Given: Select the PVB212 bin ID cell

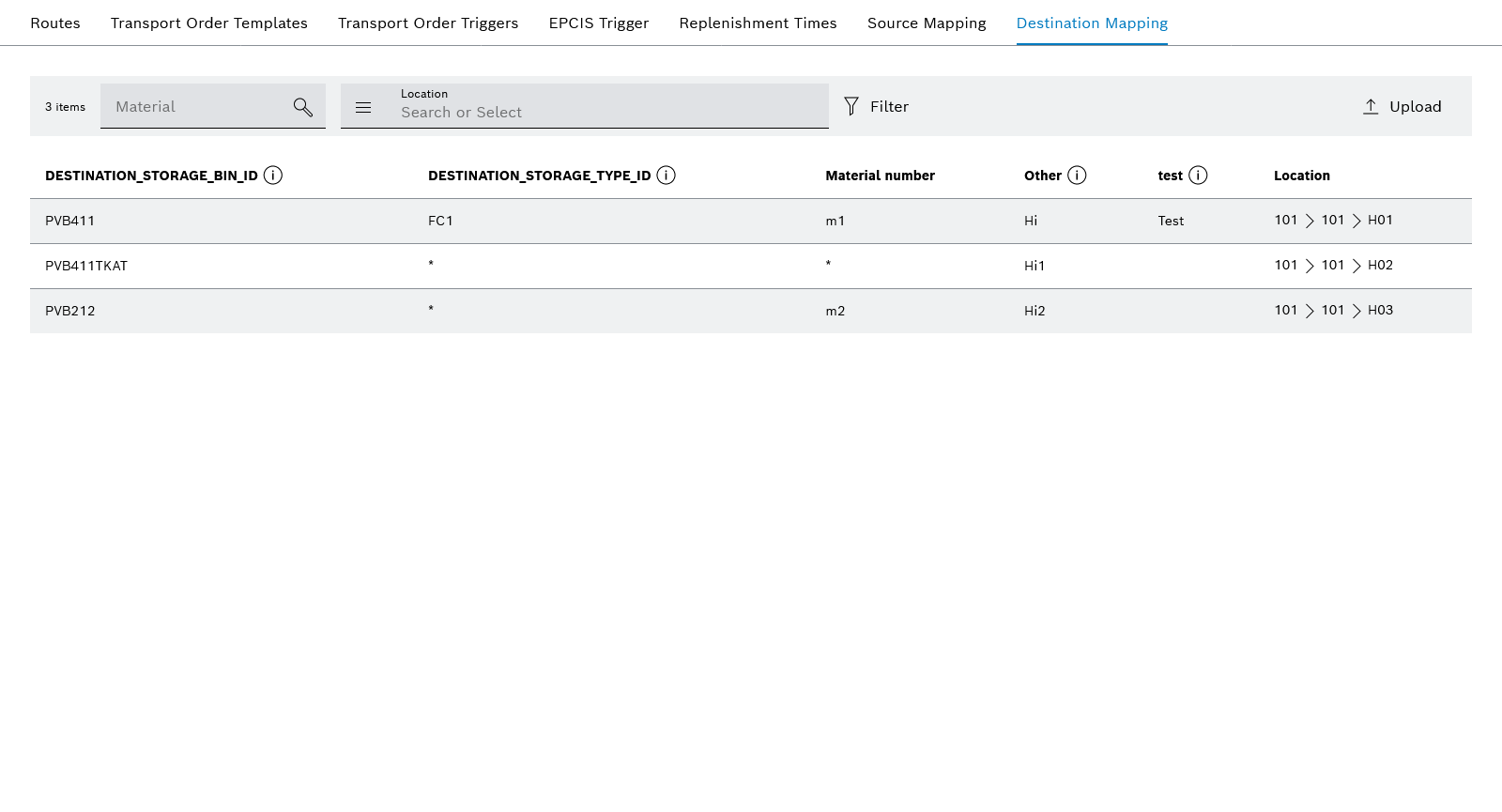Looking at the screenshot, I should click(70, 311).
